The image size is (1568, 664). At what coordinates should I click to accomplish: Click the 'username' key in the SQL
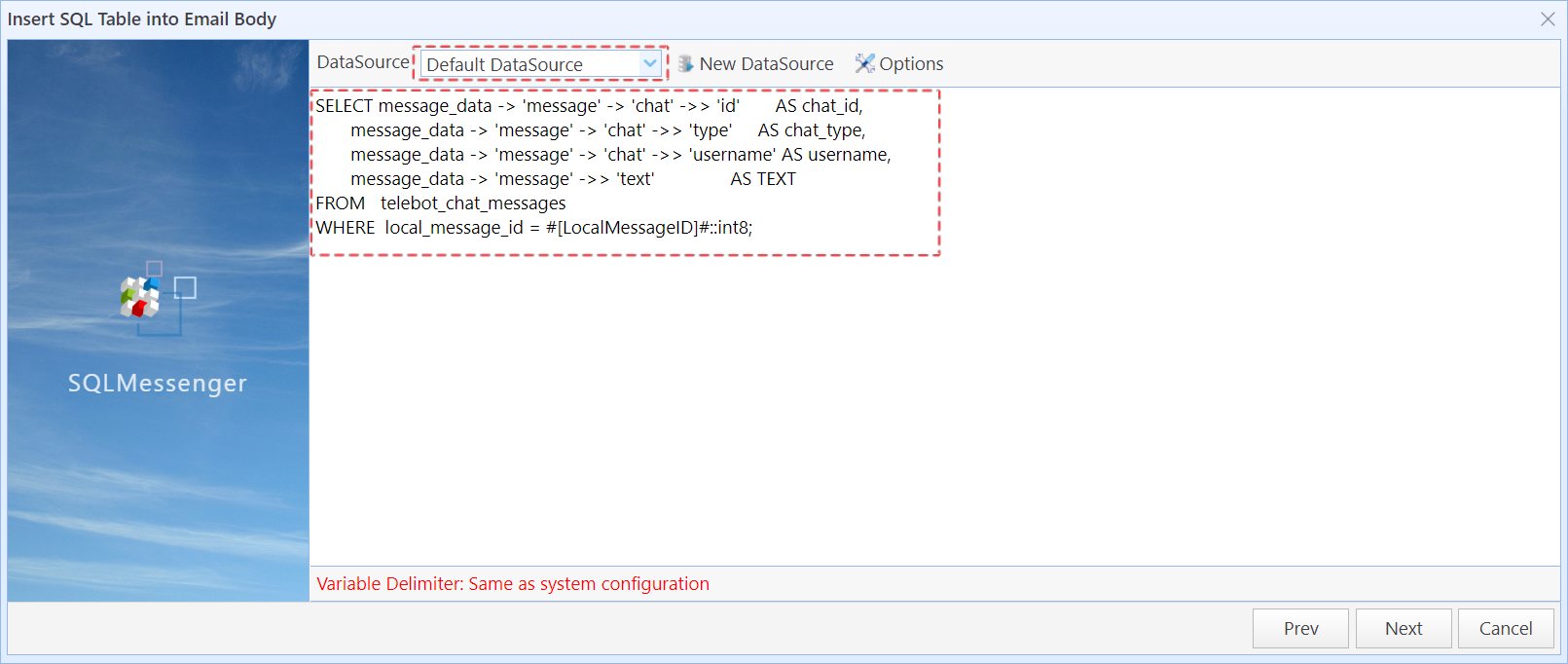[x=732, y=155]
